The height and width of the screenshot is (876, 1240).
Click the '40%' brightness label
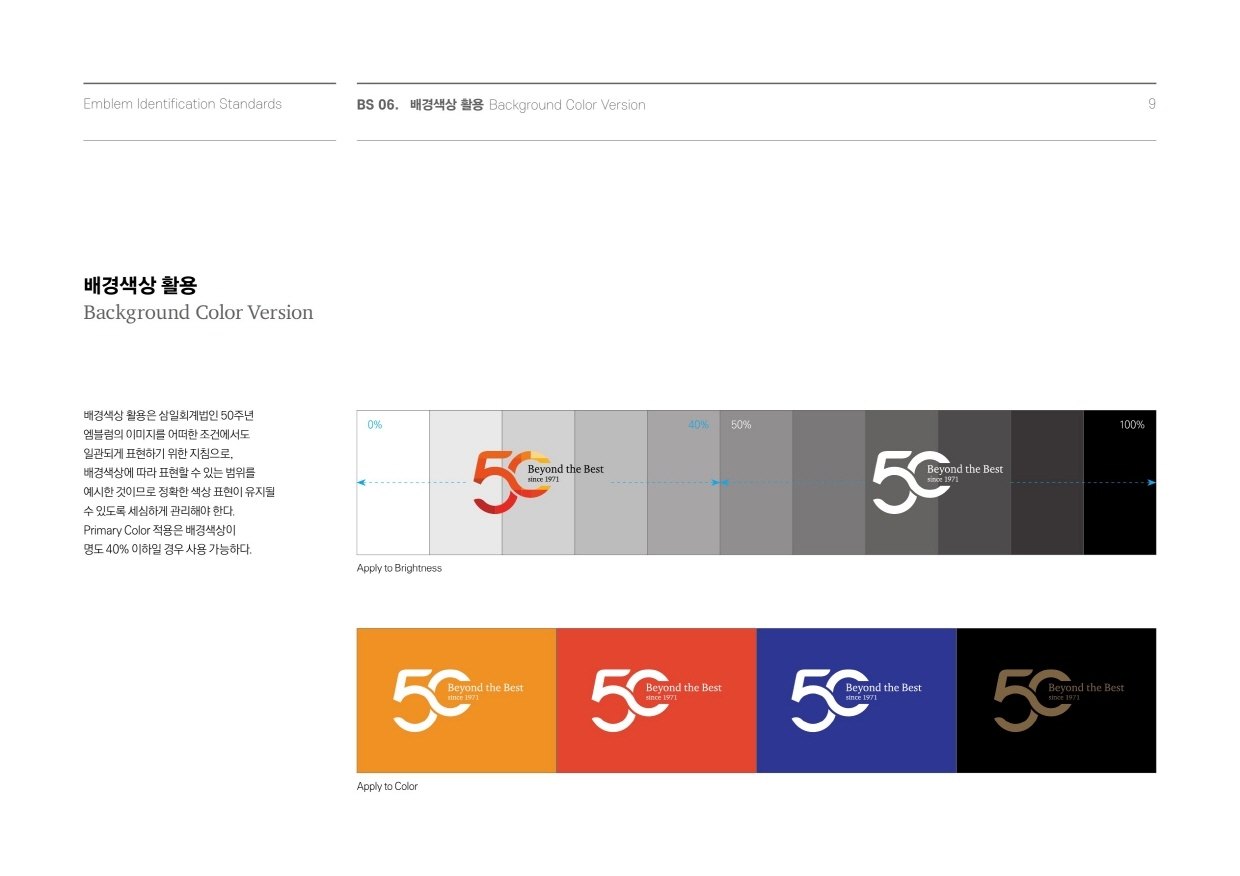click(x=698, y=425)
